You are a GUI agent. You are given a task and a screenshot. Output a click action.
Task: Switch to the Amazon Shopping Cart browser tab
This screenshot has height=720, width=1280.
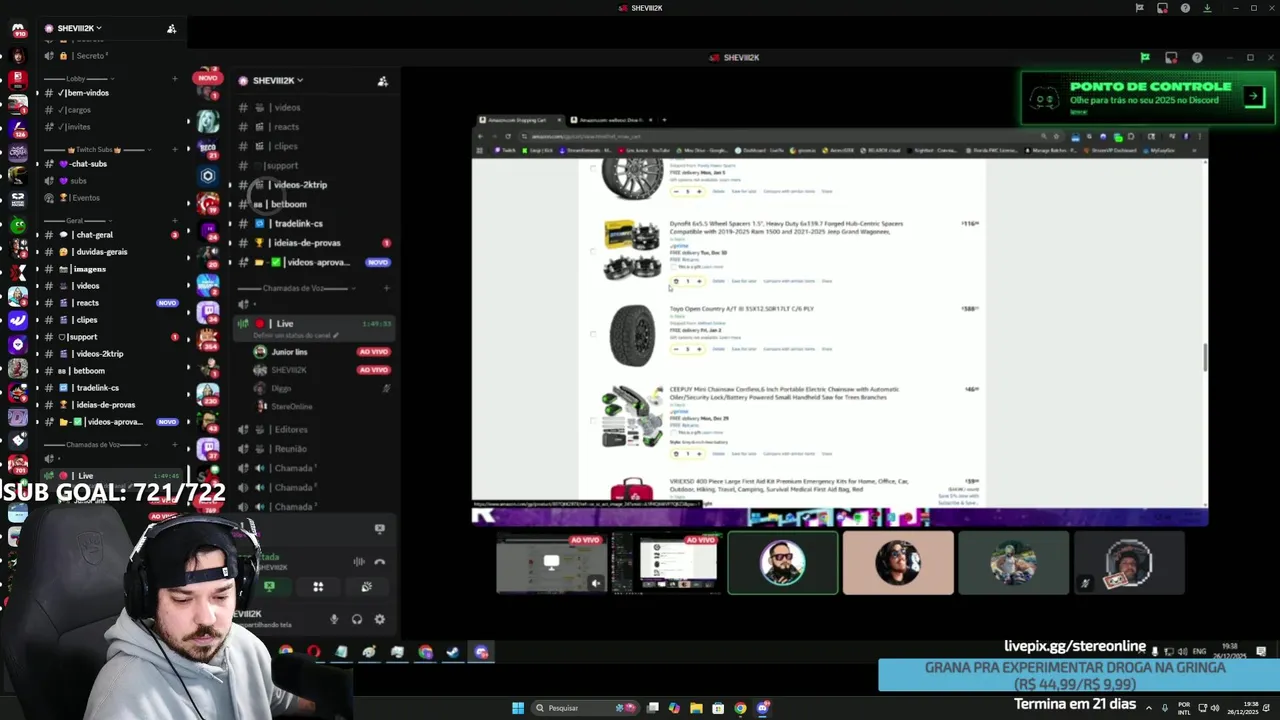[520, 120]
